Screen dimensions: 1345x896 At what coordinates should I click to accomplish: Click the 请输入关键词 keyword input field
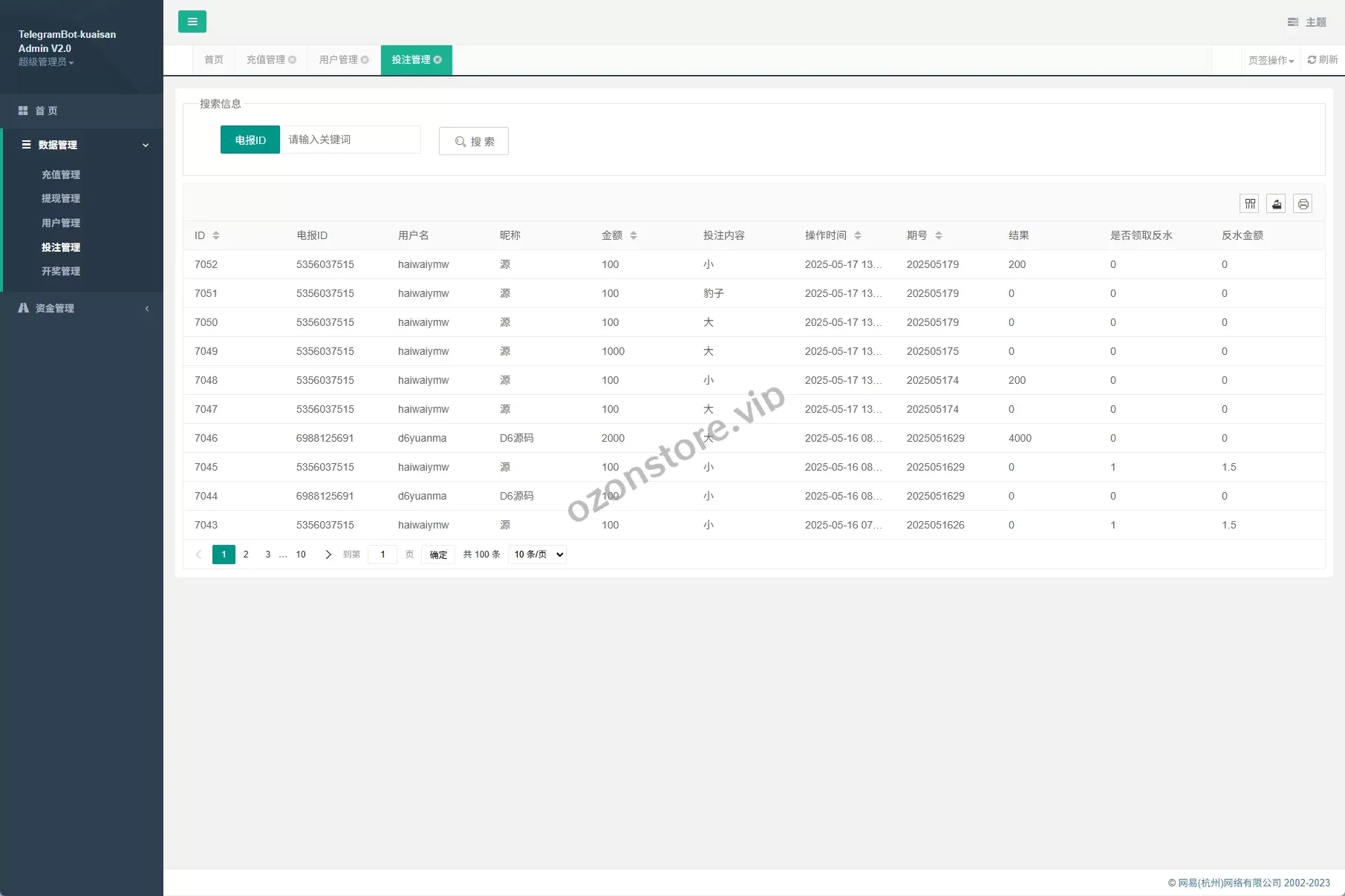(x=351, y=140)
